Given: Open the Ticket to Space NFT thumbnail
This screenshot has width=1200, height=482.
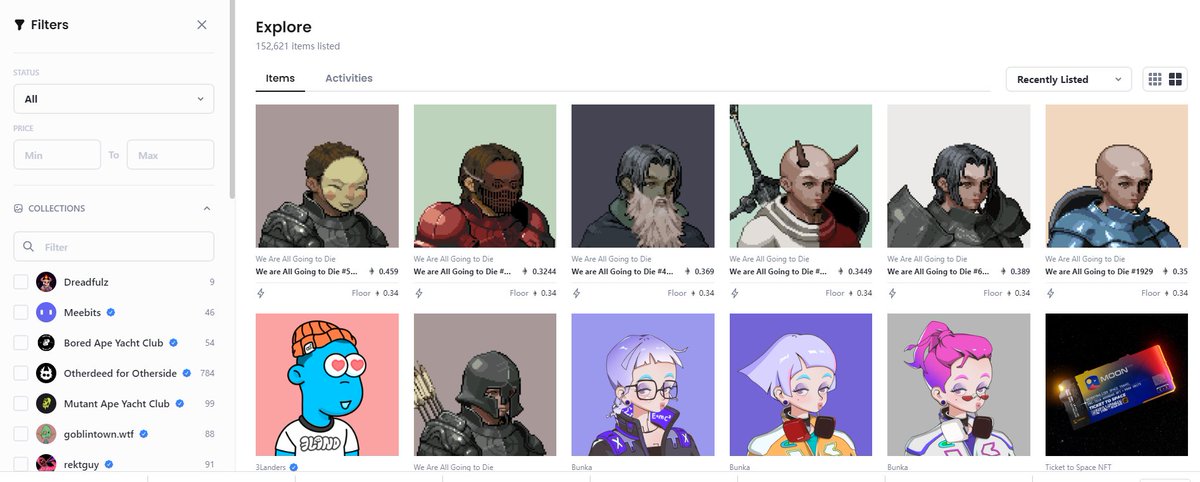Looking at the screenshot, I should [x=1117, y=385].
